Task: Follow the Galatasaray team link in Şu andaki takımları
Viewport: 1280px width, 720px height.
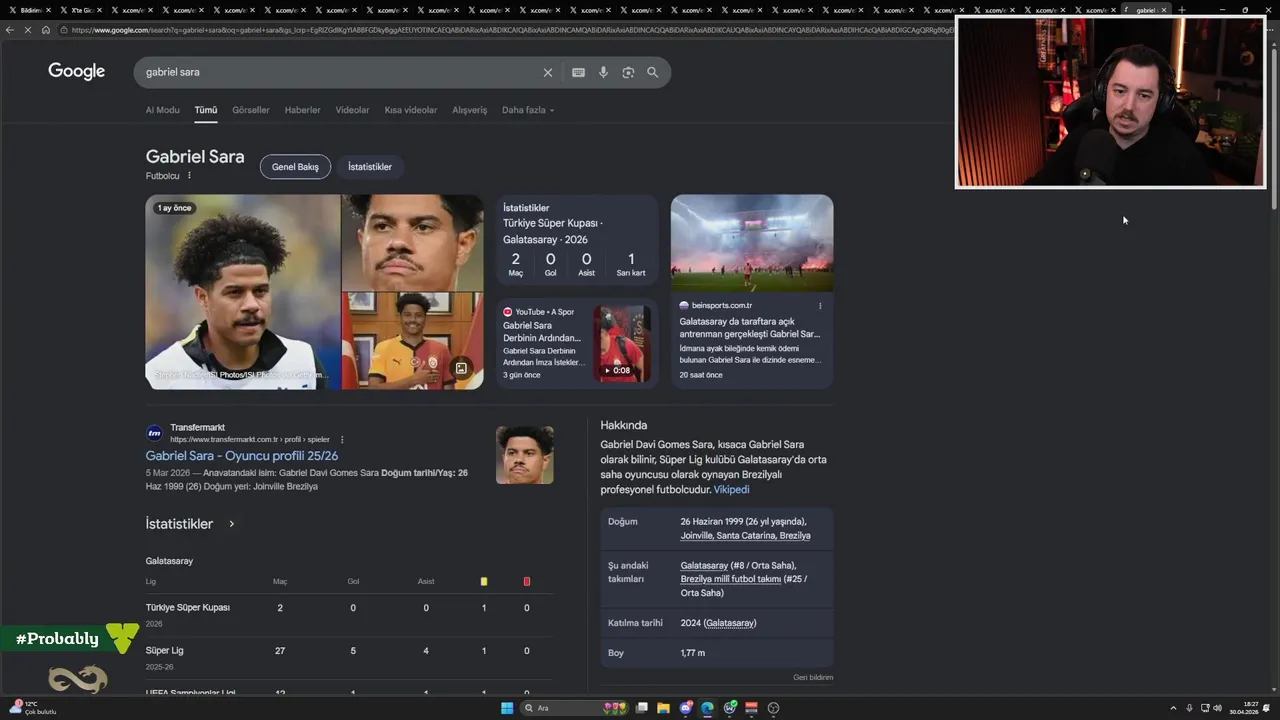Action: point(704,565)
